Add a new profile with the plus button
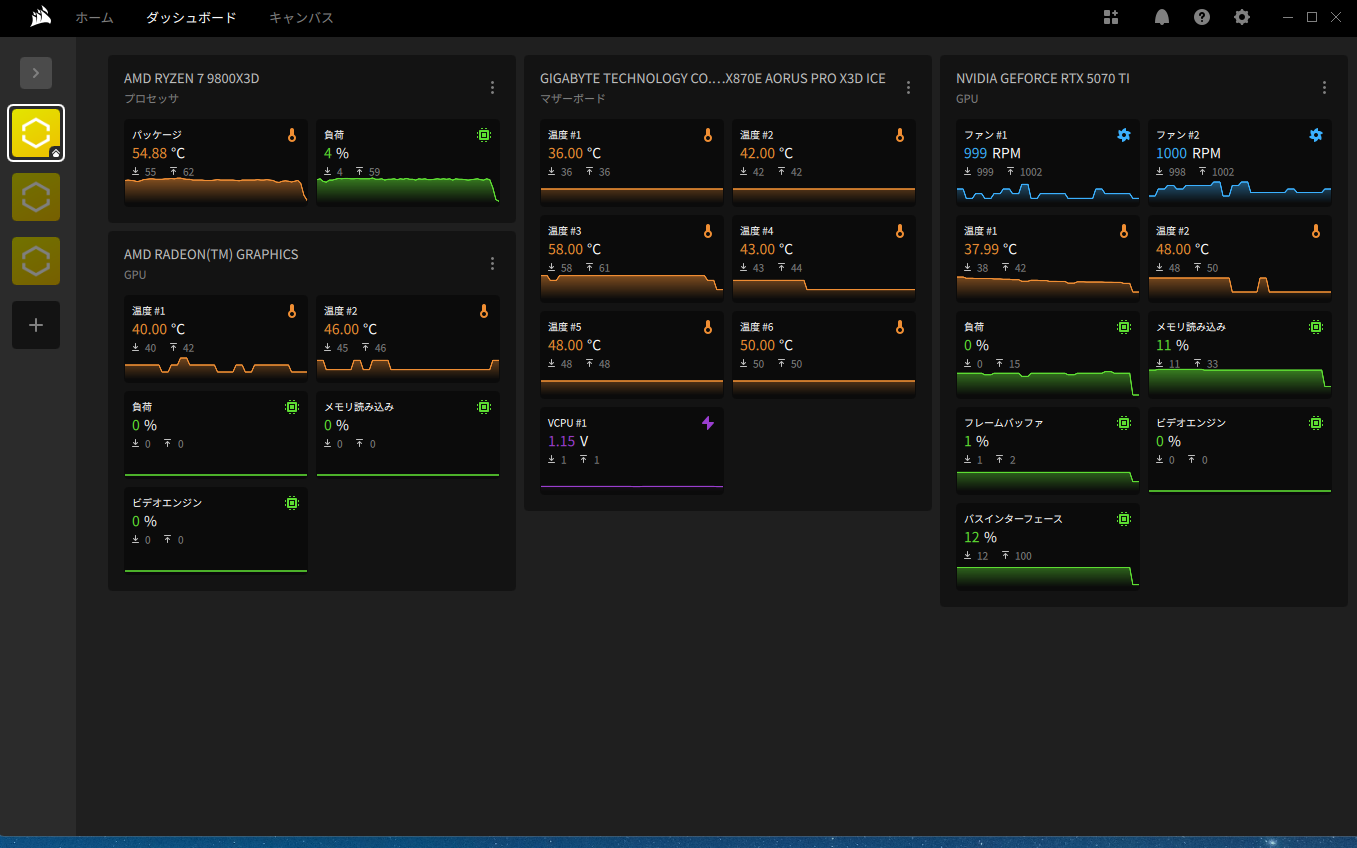This screenshot has width=1357, height=848. [36, 325]
